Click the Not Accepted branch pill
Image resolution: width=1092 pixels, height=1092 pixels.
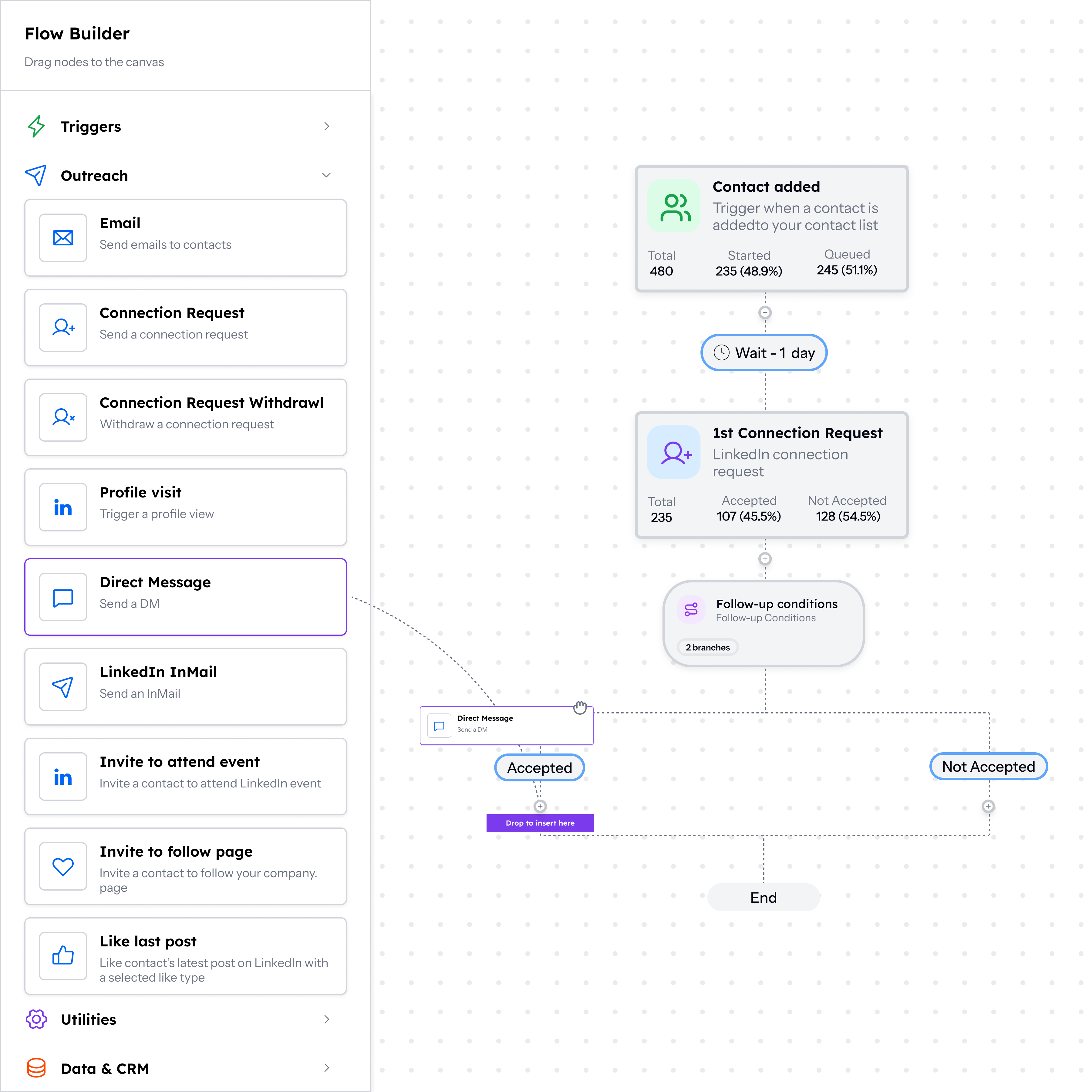click(x=989, y=767)
